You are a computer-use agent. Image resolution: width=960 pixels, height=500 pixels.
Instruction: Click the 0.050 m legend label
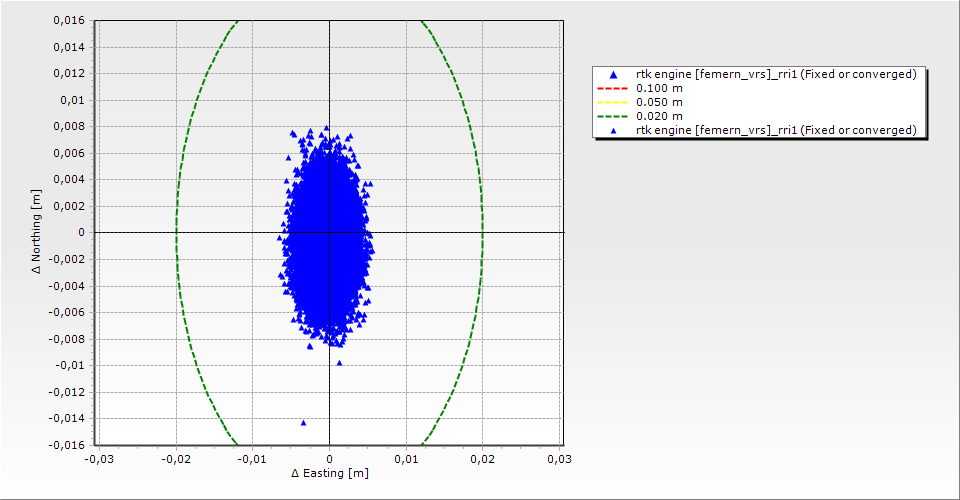(659, 103)
